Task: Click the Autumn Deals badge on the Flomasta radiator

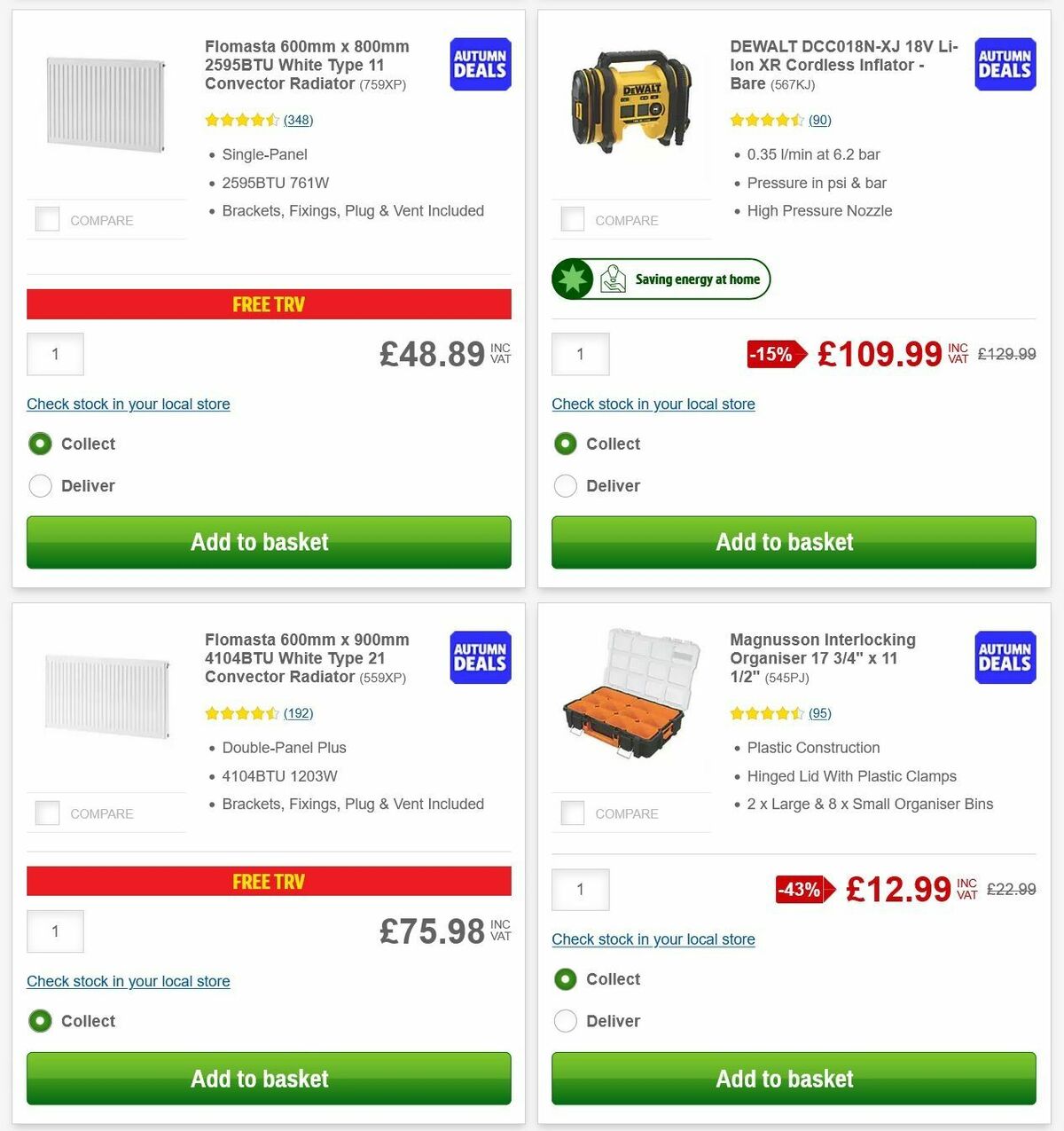Action: [479, 64]
